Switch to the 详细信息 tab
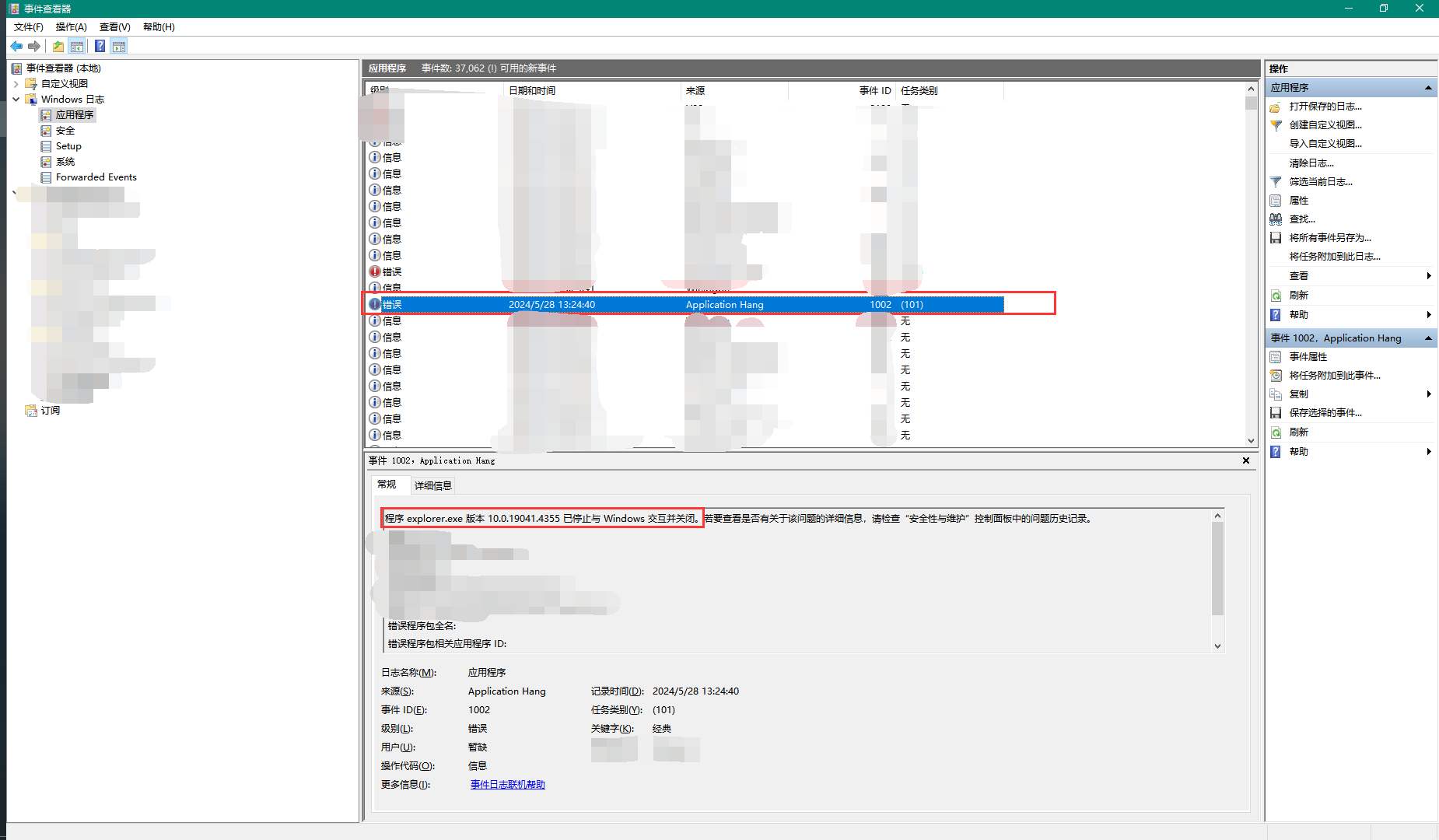The image size is (1439, 840). click(x=432, y=486)
